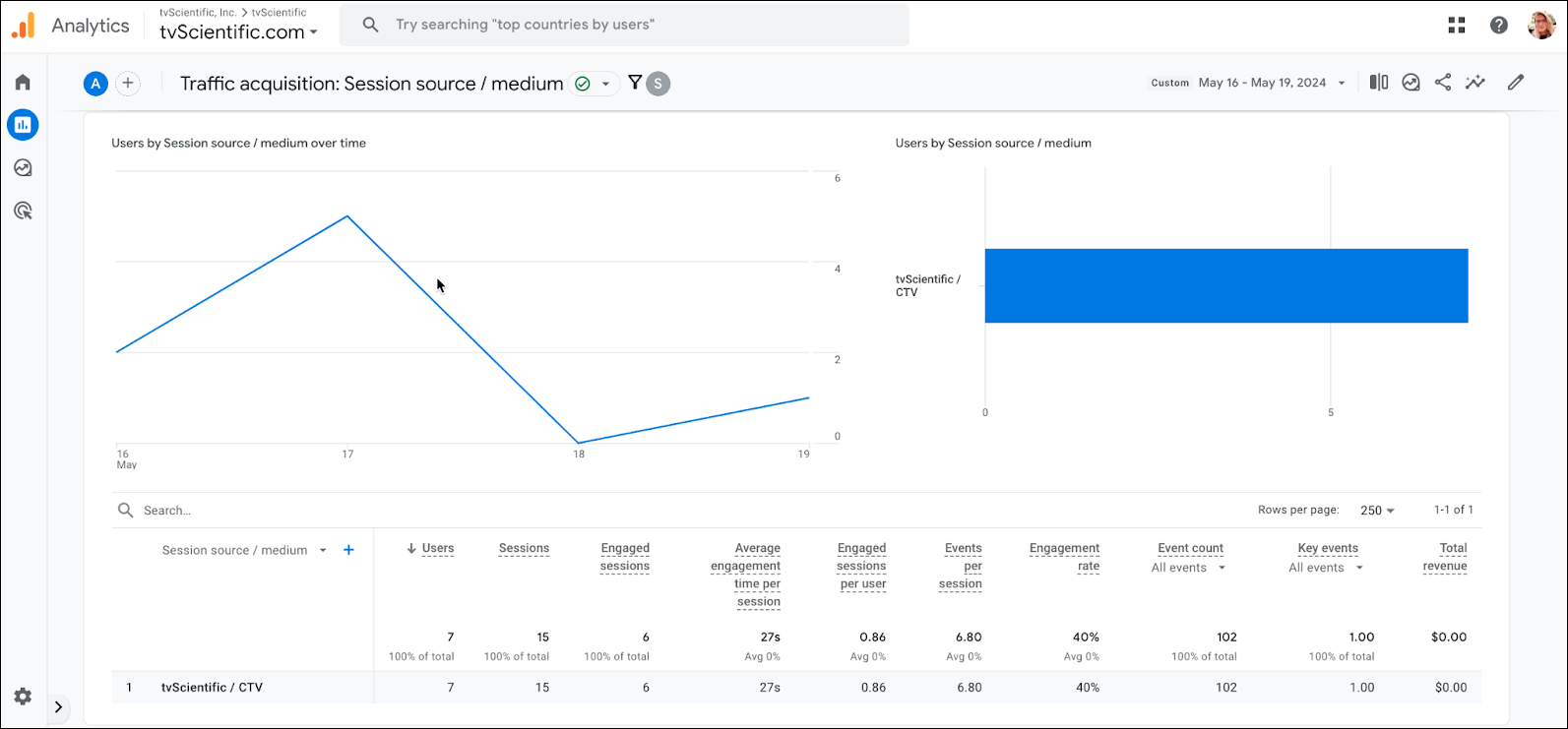Open the Session source / medium dimension dropdown
The image size is (1568, 729).
244,550
